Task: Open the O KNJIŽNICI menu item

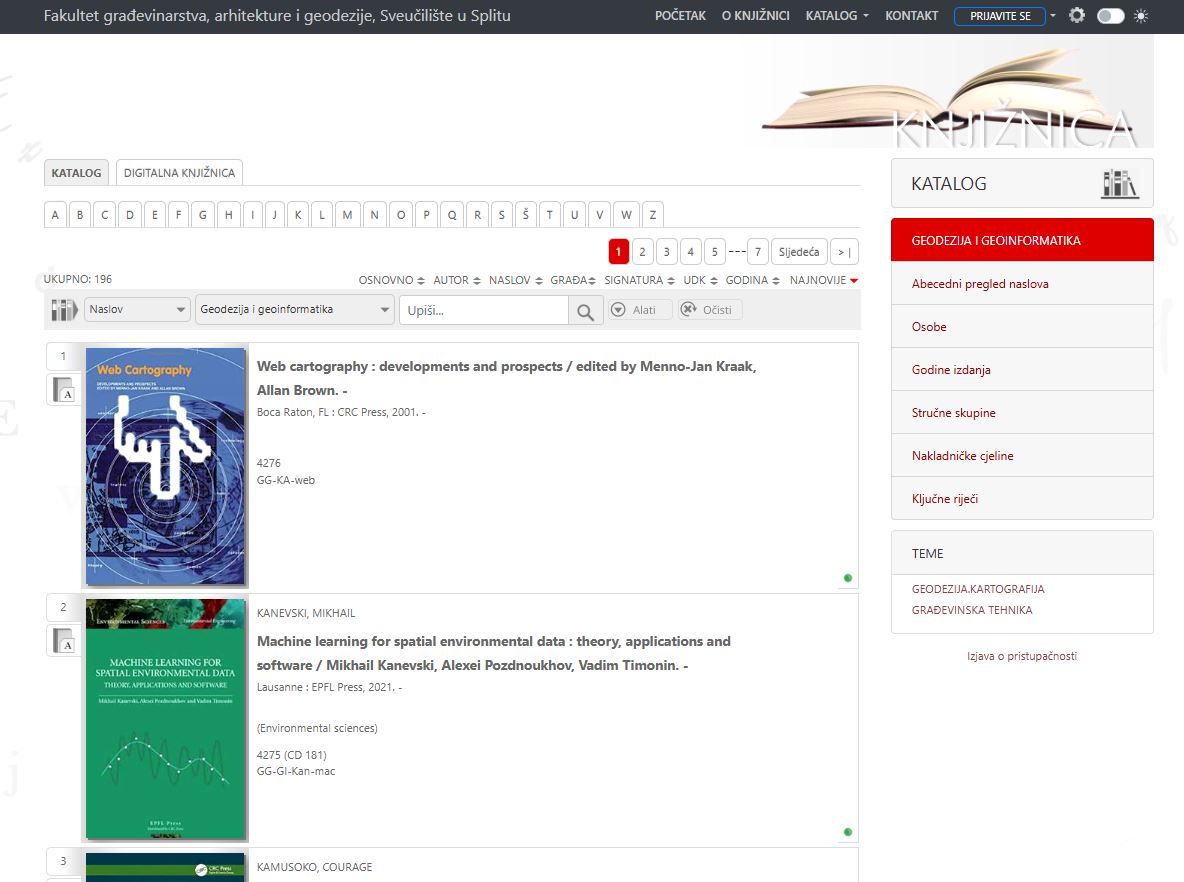Action: coord(755,16)
